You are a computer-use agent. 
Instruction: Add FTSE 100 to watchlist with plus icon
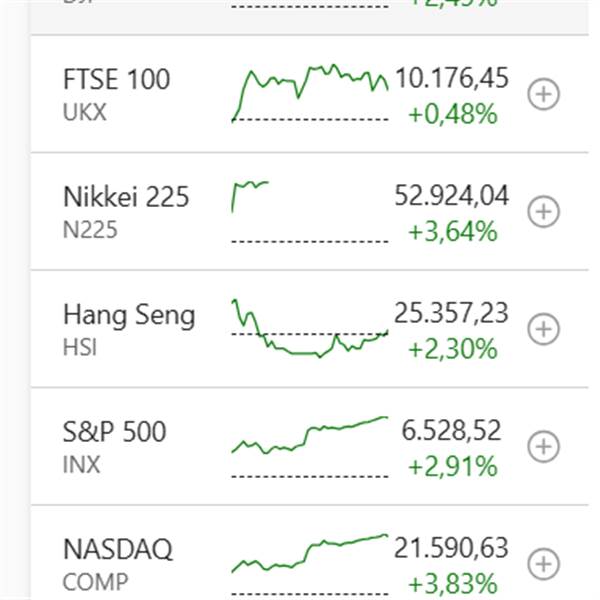pos(543,95)
